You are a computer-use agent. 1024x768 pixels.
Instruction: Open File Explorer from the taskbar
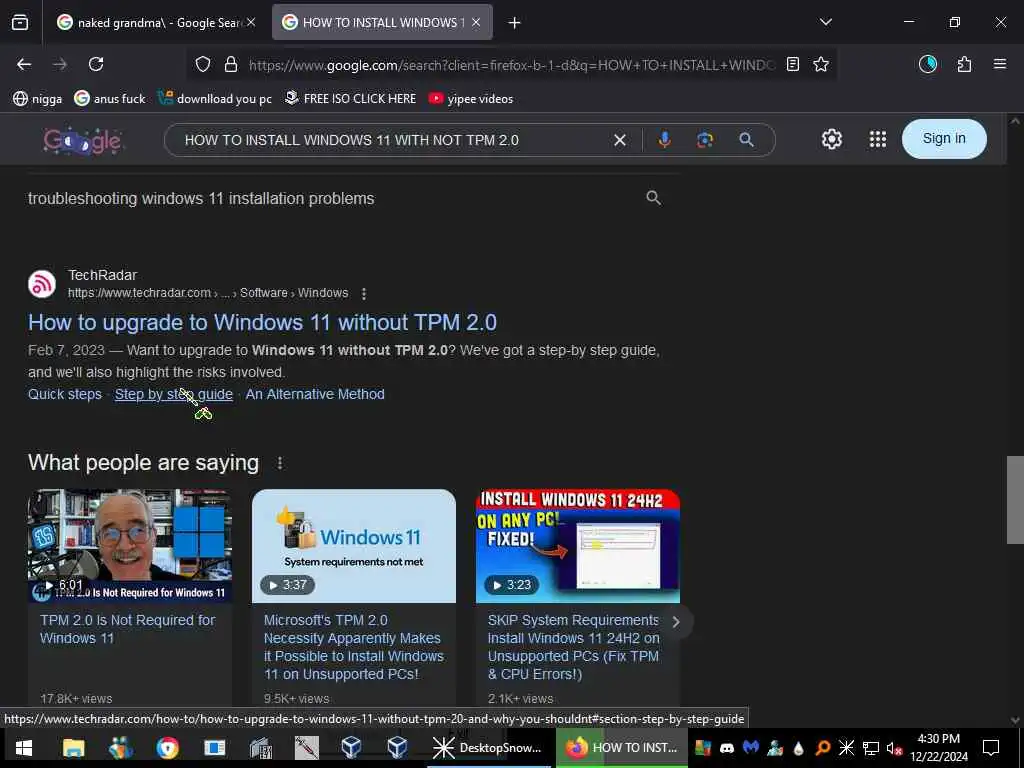[x=73, y=748]
